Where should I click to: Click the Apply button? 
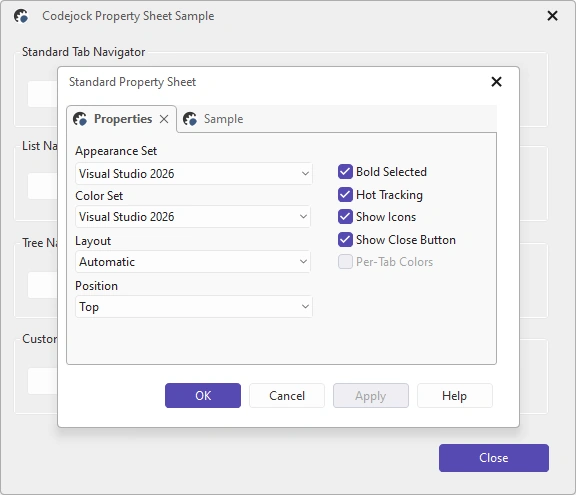(x=371, y=395)
